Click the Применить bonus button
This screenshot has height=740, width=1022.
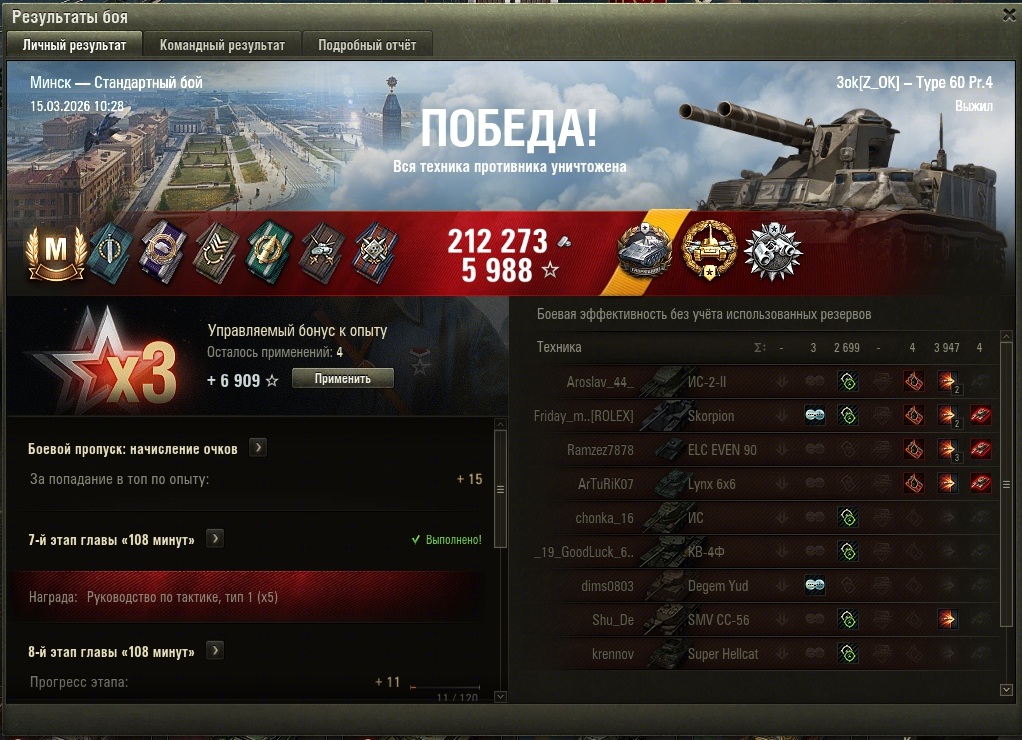coord(343,378)
